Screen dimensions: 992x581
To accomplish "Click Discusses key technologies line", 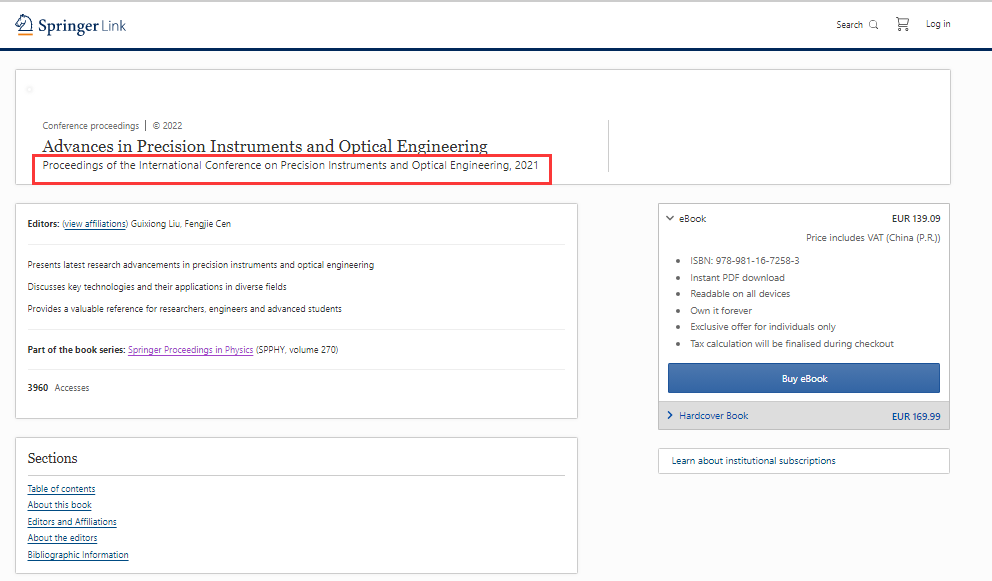I will coord(157,287).
